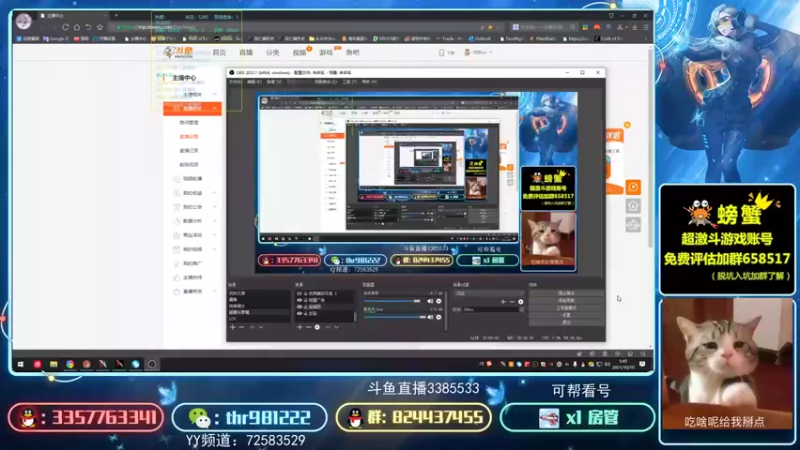This screenshot has height=450, width=800.
Task: Open Windows Start menu
Action: click(x=21, y=364)
